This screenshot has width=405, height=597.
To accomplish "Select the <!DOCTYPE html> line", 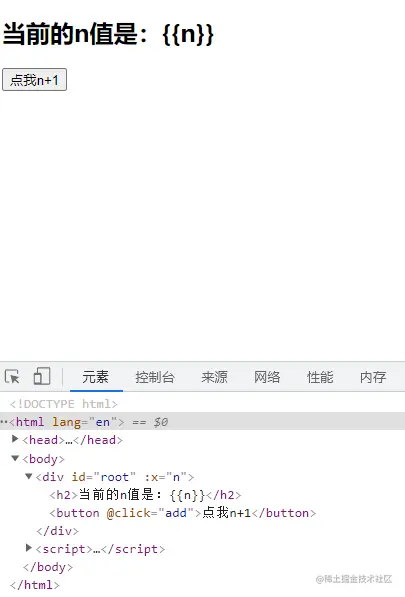I will pos(64,404).
